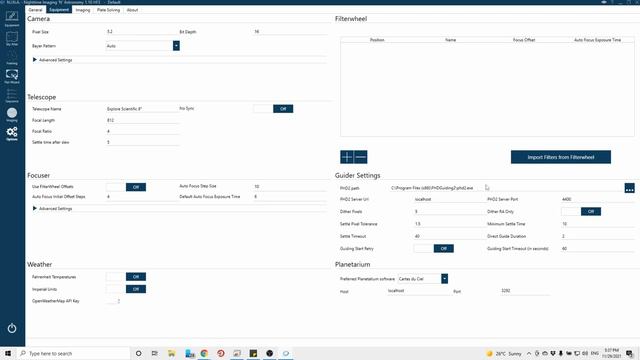Image resolution: width=640 pixels, height=360 pixels.
Task: Open the Bayer Pattern dropdown
Action: click(176, 46)
